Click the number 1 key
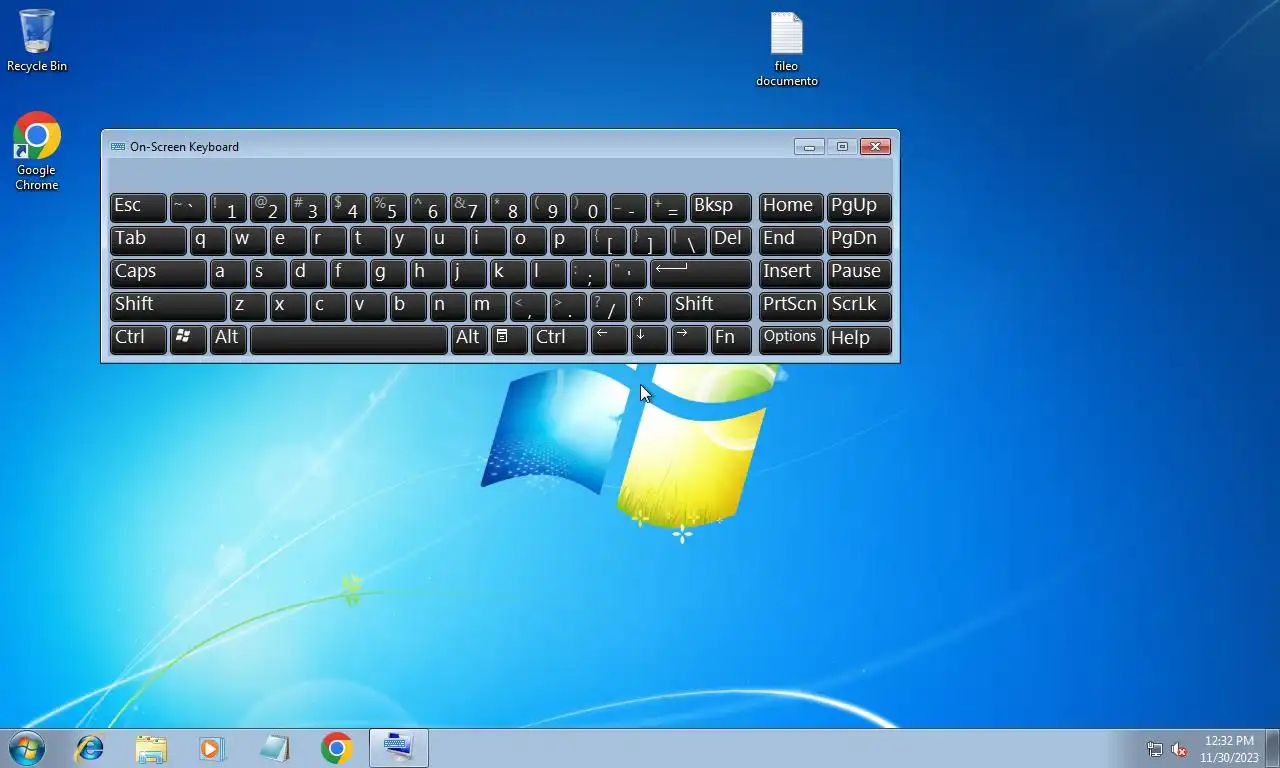Viewport: 1280px width, 768px height. (x=228, y=207)
